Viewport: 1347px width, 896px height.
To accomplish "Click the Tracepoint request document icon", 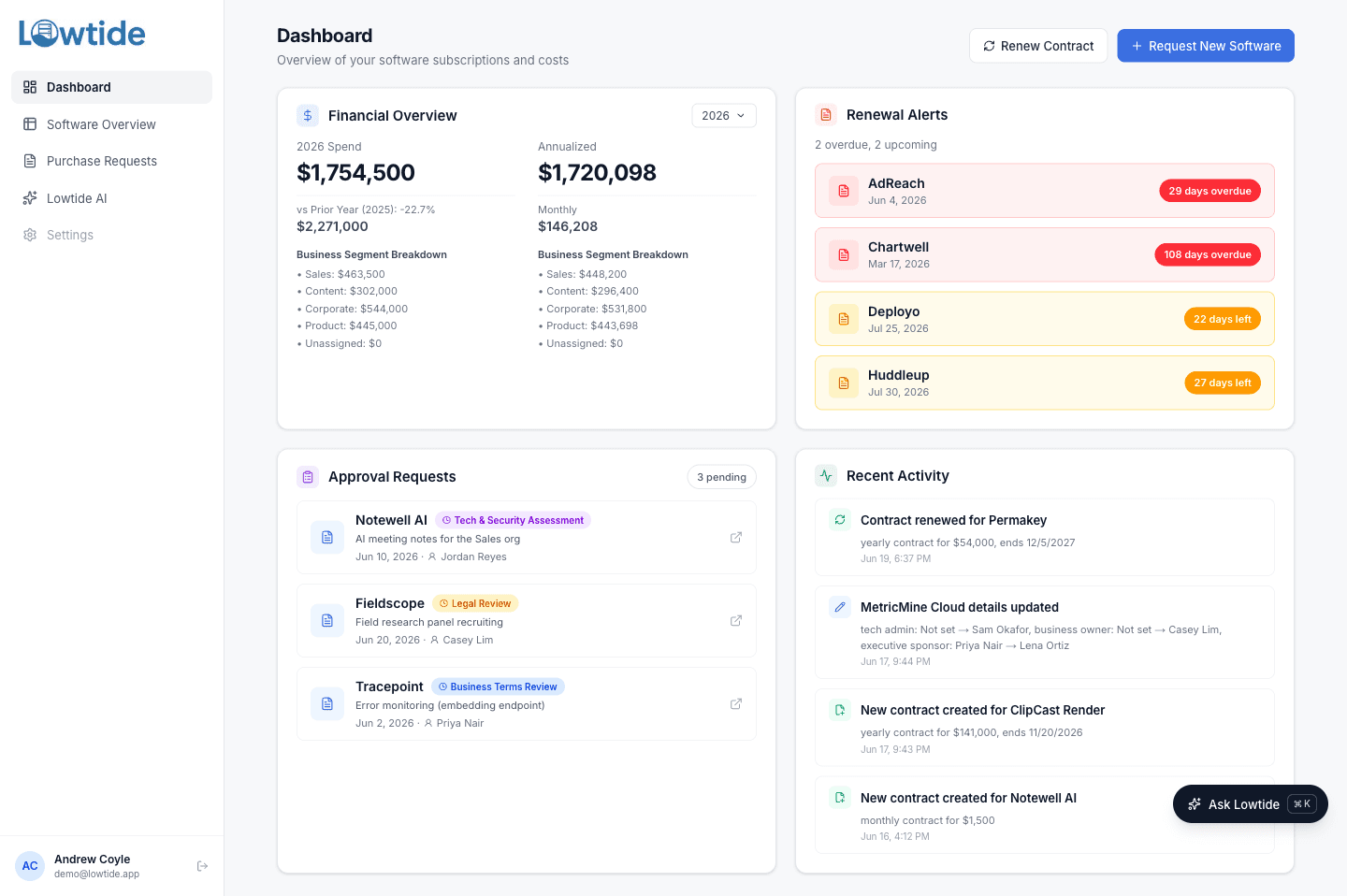I will 327,703.
